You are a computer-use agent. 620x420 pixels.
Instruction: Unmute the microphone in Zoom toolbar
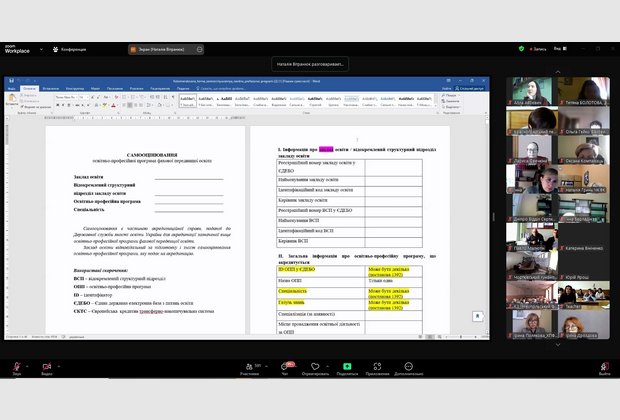(16, 366)
